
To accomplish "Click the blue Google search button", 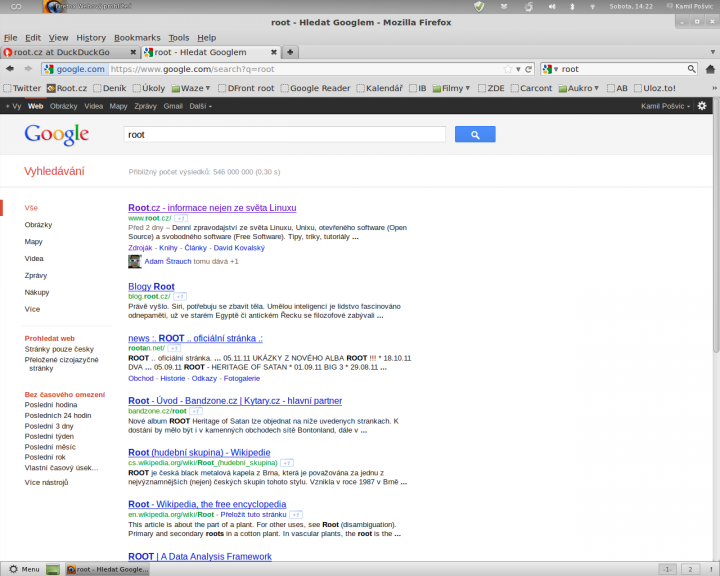I will pos(475,135).
